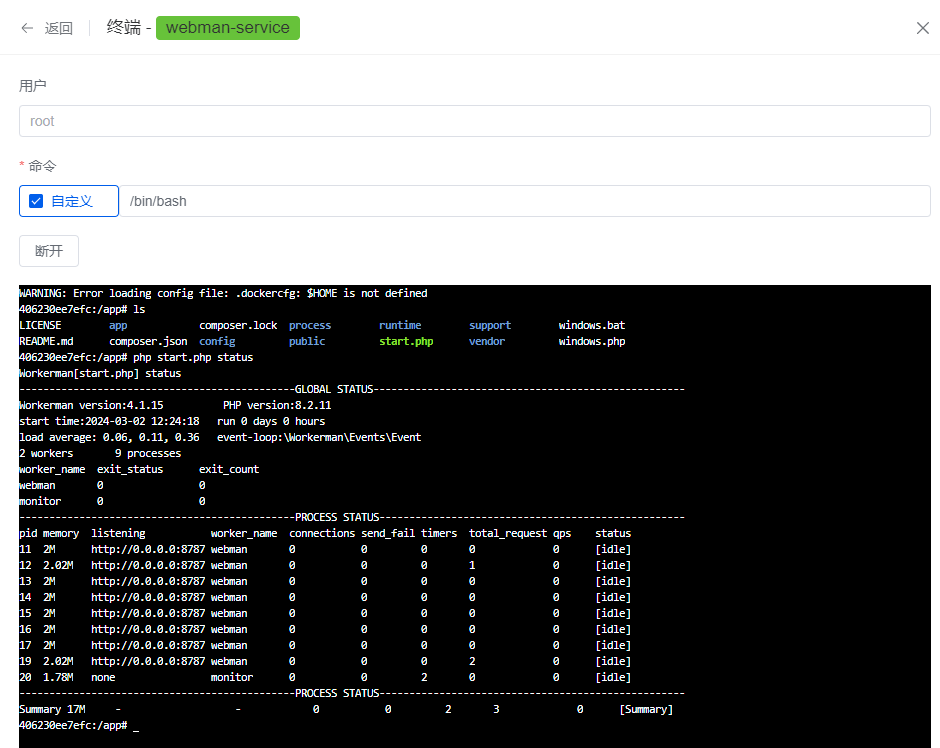Click 'PHP version:8.2.11' text
The width and height of the screenshot is (940, 748).
(277, 405)
